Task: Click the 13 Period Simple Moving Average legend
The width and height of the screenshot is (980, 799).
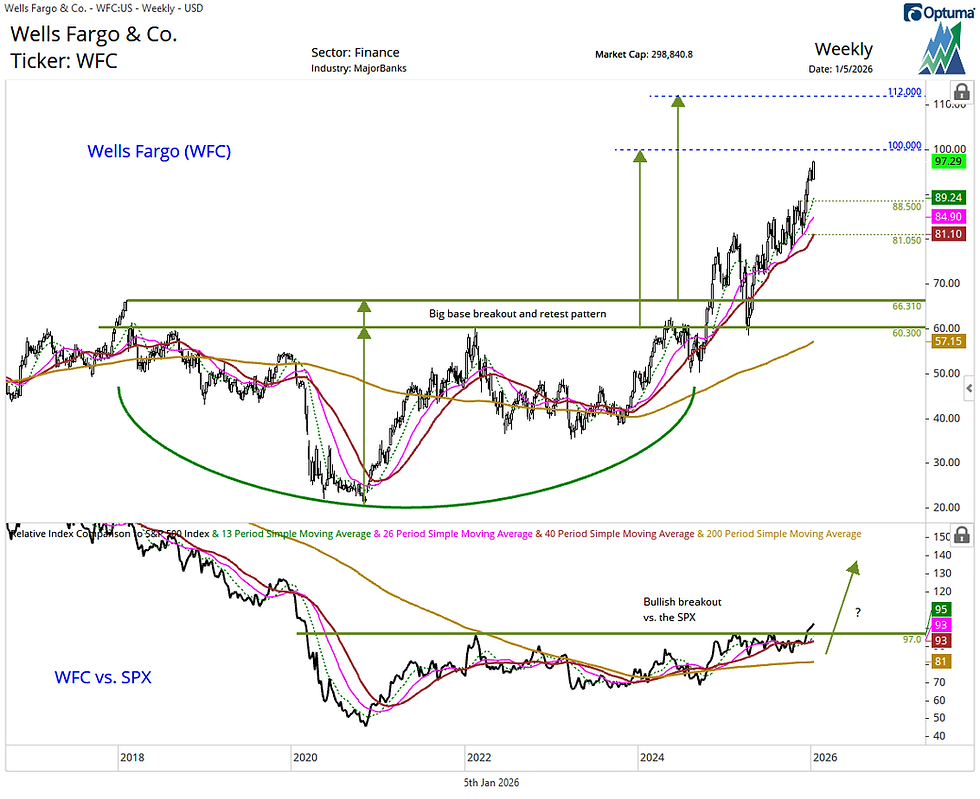Action: (x=296, y=534)
